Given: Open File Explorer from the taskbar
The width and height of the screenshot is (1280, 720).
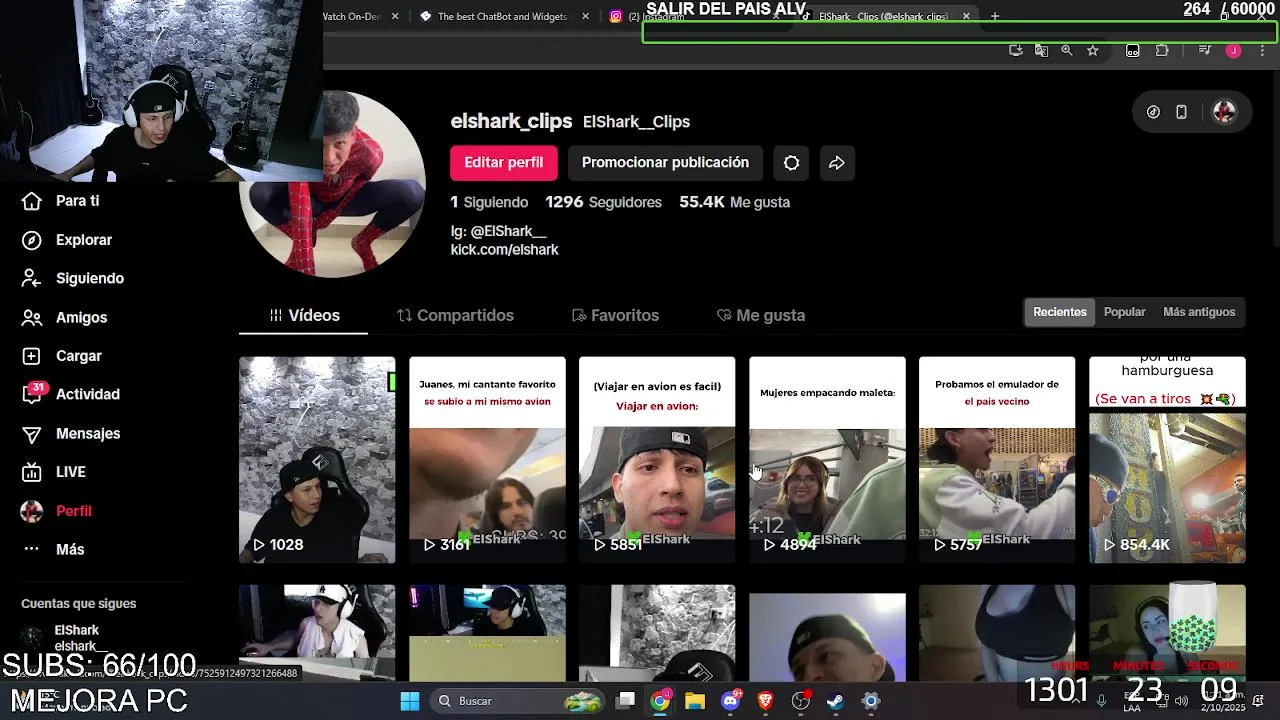Looking at the screenshot, I should pyautogui.click(x=695, y=701).
